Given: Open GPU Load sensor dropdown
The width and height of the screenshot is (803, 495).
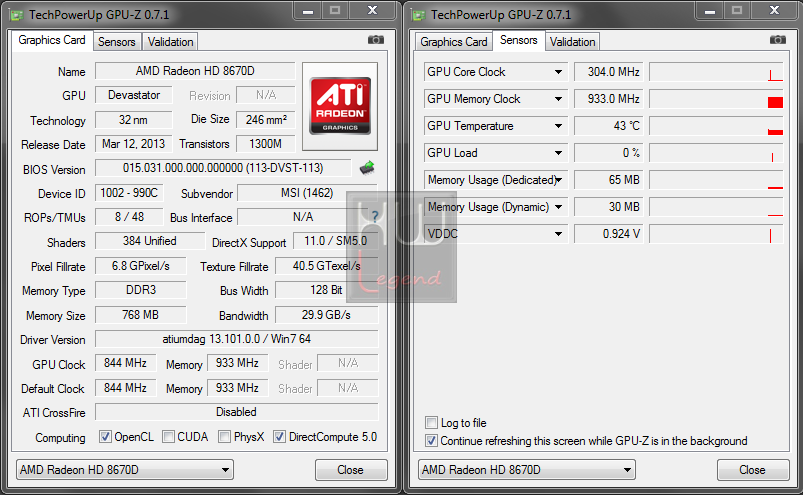Looking at the screenshot, I should pyautogui.click(x=558, y=153).
